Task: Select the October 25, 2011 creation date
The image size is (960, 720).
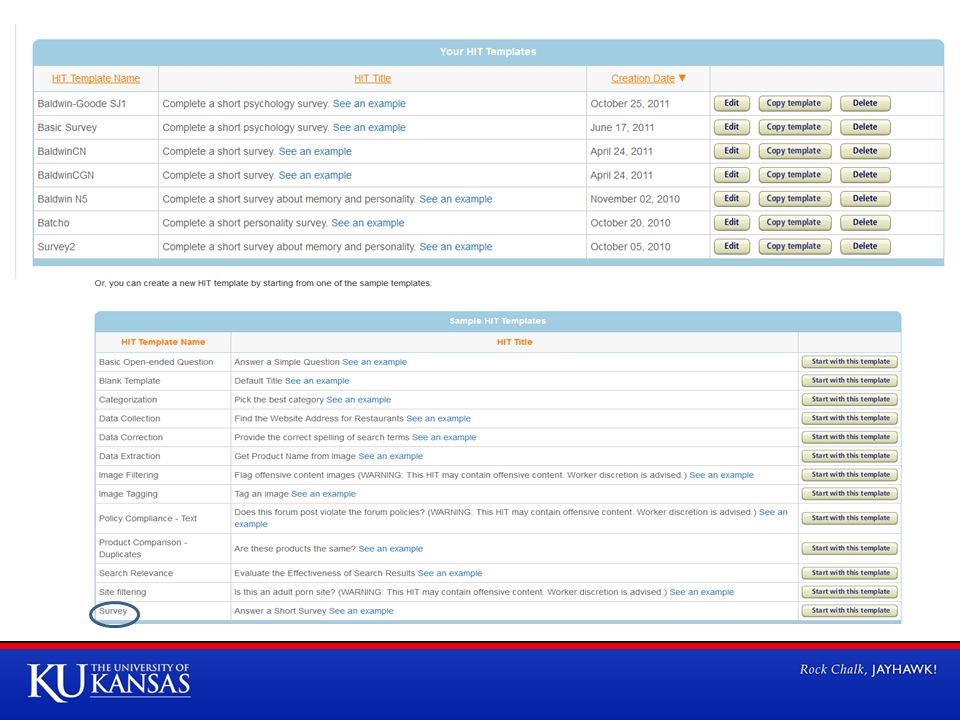Action: point(630,104)
